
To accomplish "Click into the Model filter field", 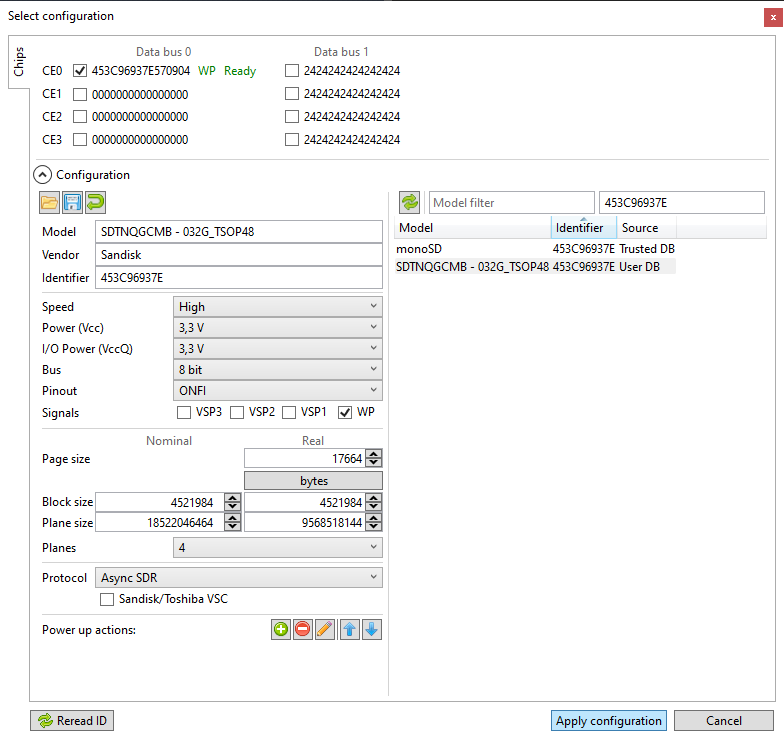I will click(x=510, y=203).
